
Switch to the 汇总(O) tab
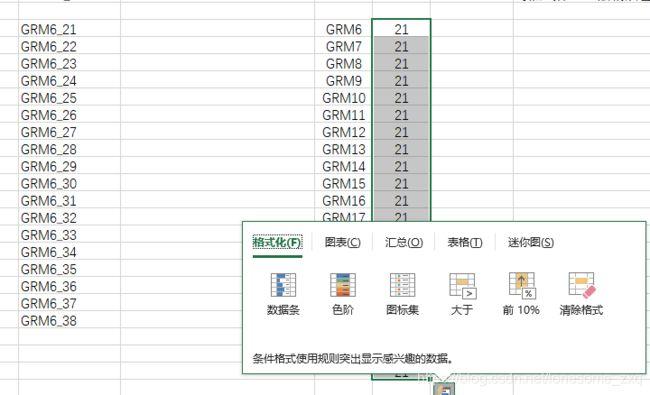(404, 242)
